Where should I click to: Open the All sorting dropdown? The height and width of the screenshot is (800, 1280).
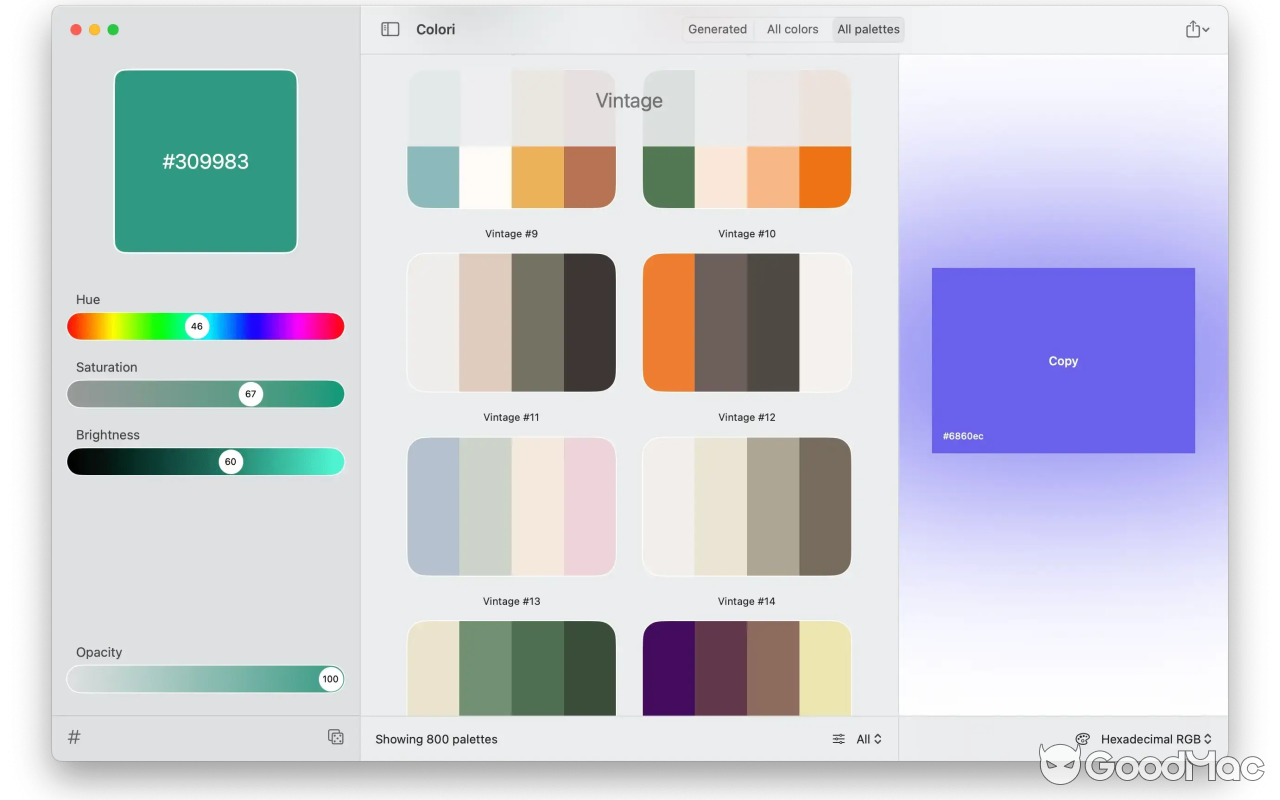click(866, 739)
